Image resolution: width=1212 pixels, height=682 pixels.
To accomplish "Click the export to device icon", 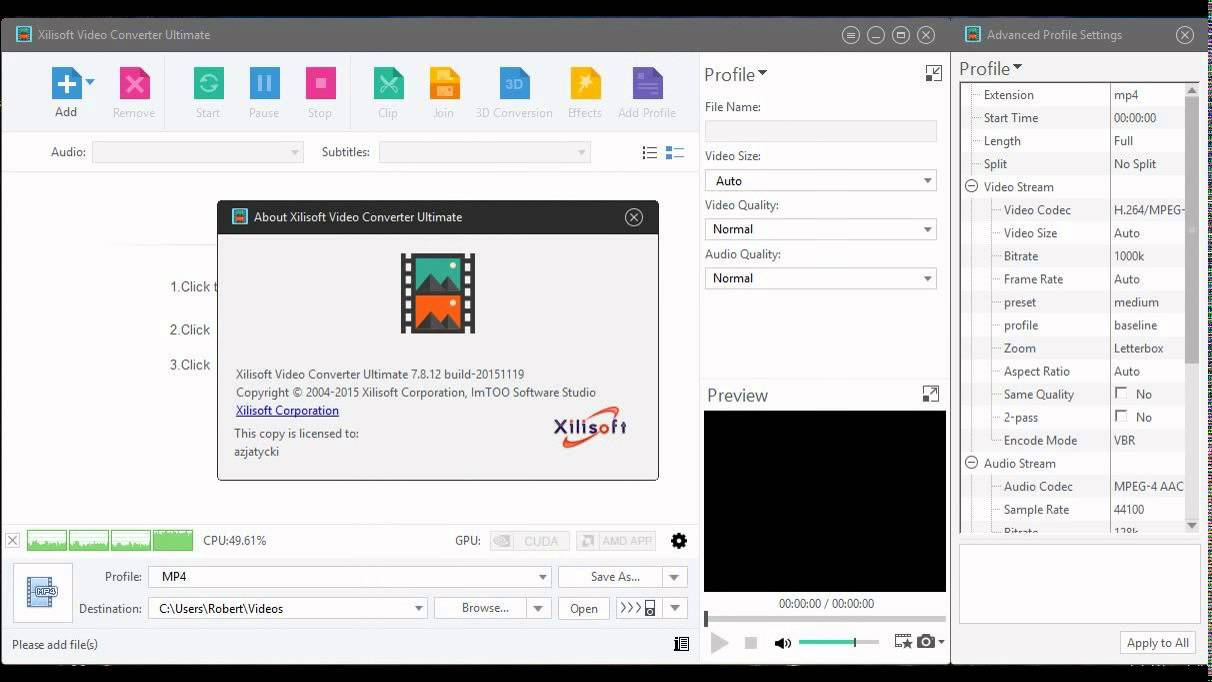I will (639, 608).
